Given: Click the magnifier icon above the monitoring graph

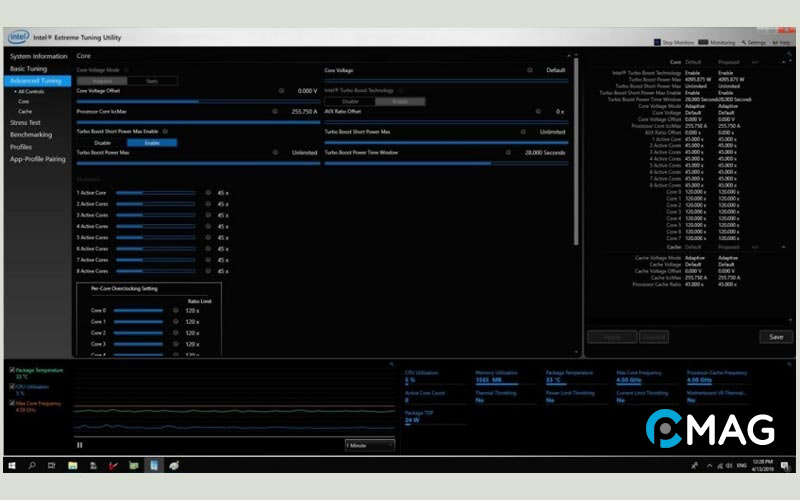Looking at the screenshot, I should tap(391, 364).
